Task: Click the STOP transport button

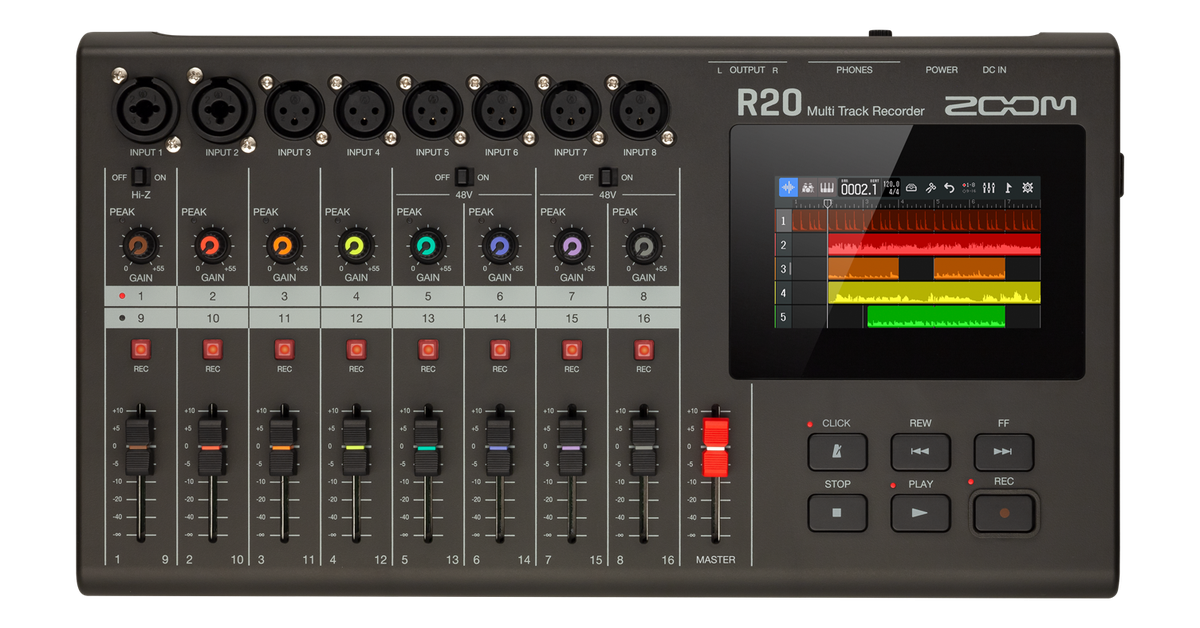Action: click(x=837, y=513)
